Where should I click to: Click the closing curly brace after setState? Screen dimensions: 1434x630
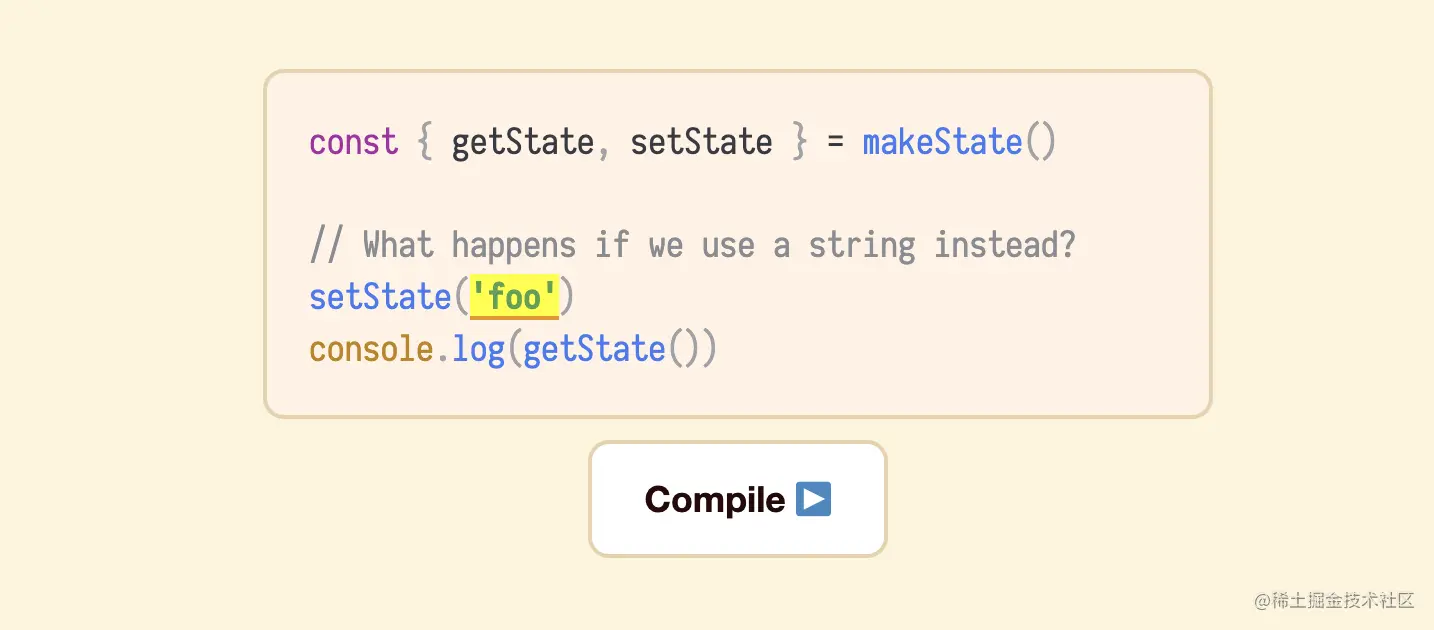click(x=799, y=142)
